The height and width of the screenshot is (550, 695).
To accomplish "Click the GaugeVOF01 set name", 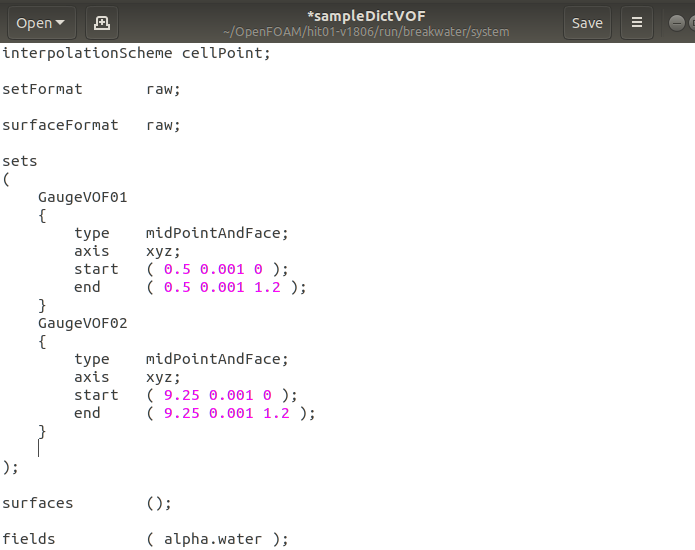I will (x=82, y=197).
